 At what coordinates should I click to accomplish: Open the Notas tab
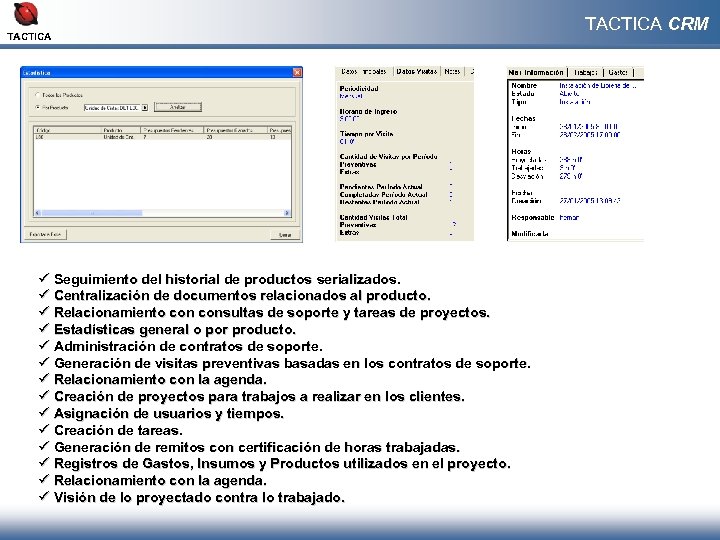click(452, 72)
